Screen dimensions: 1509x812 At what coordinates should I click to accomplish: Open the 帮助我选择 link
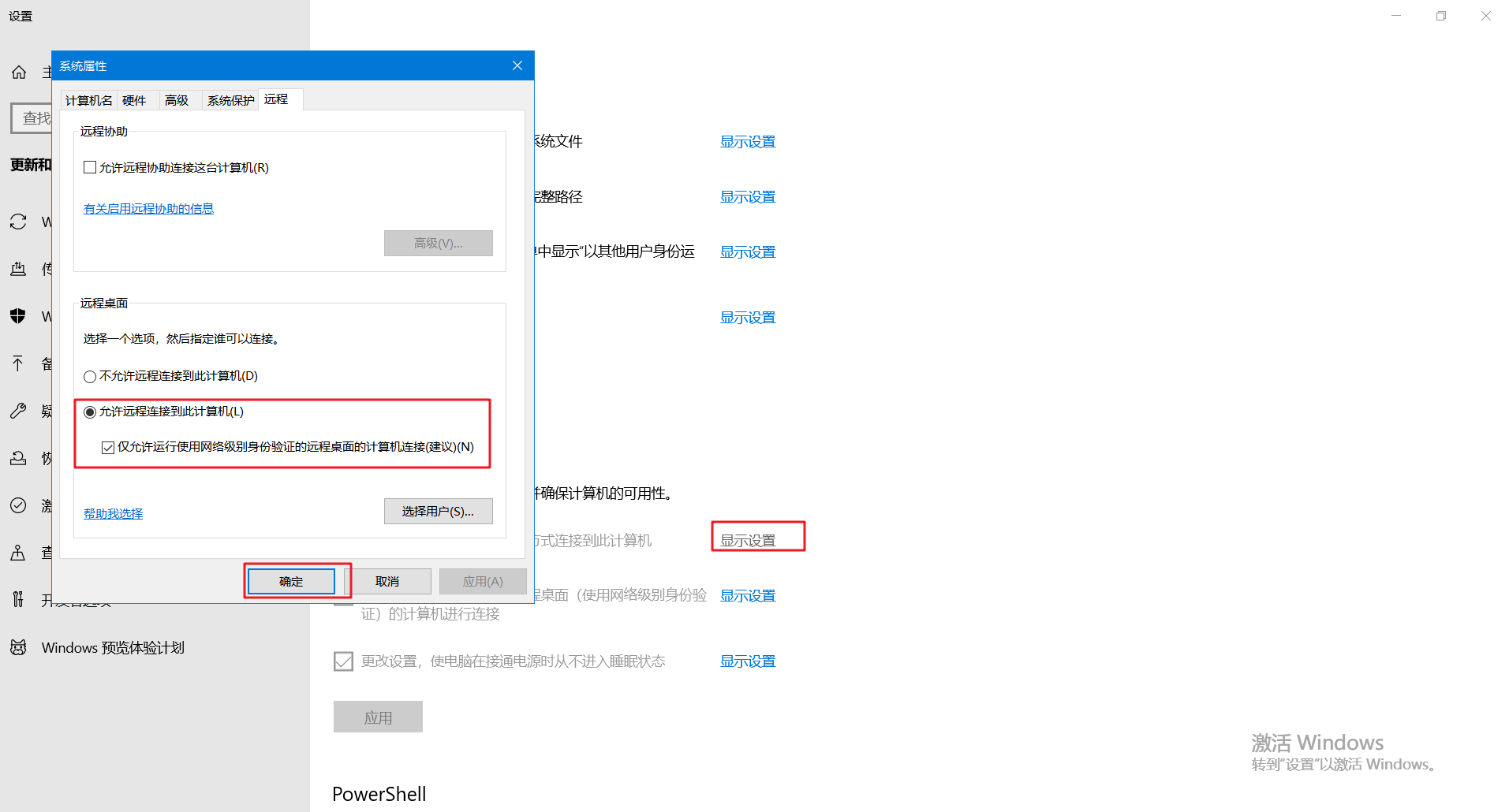coord(113,514)
